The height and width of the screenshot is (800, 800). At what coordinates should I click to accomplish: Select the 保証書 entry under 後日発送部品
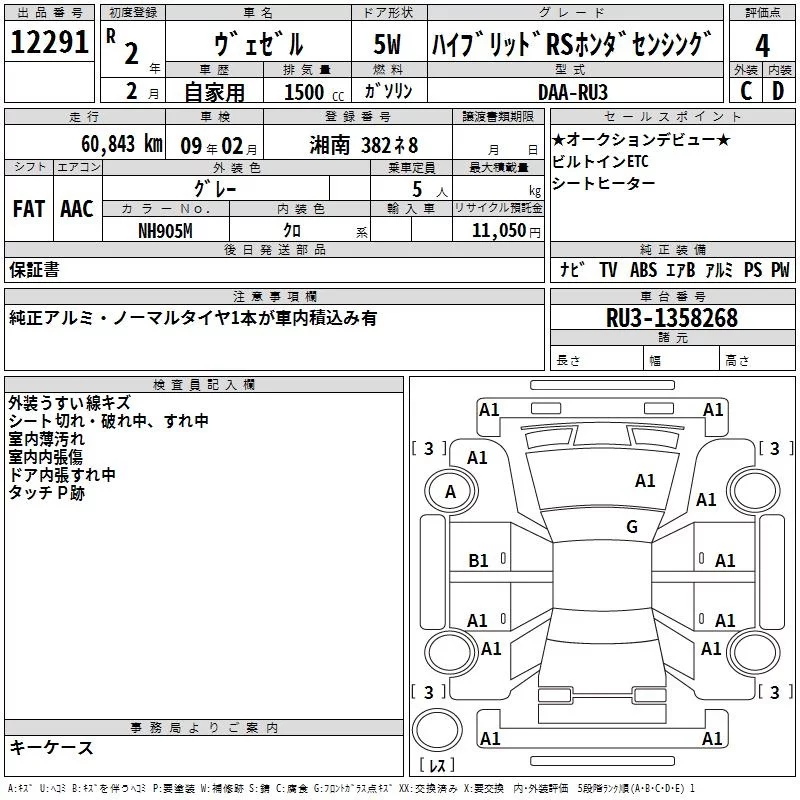coord(34,269)
